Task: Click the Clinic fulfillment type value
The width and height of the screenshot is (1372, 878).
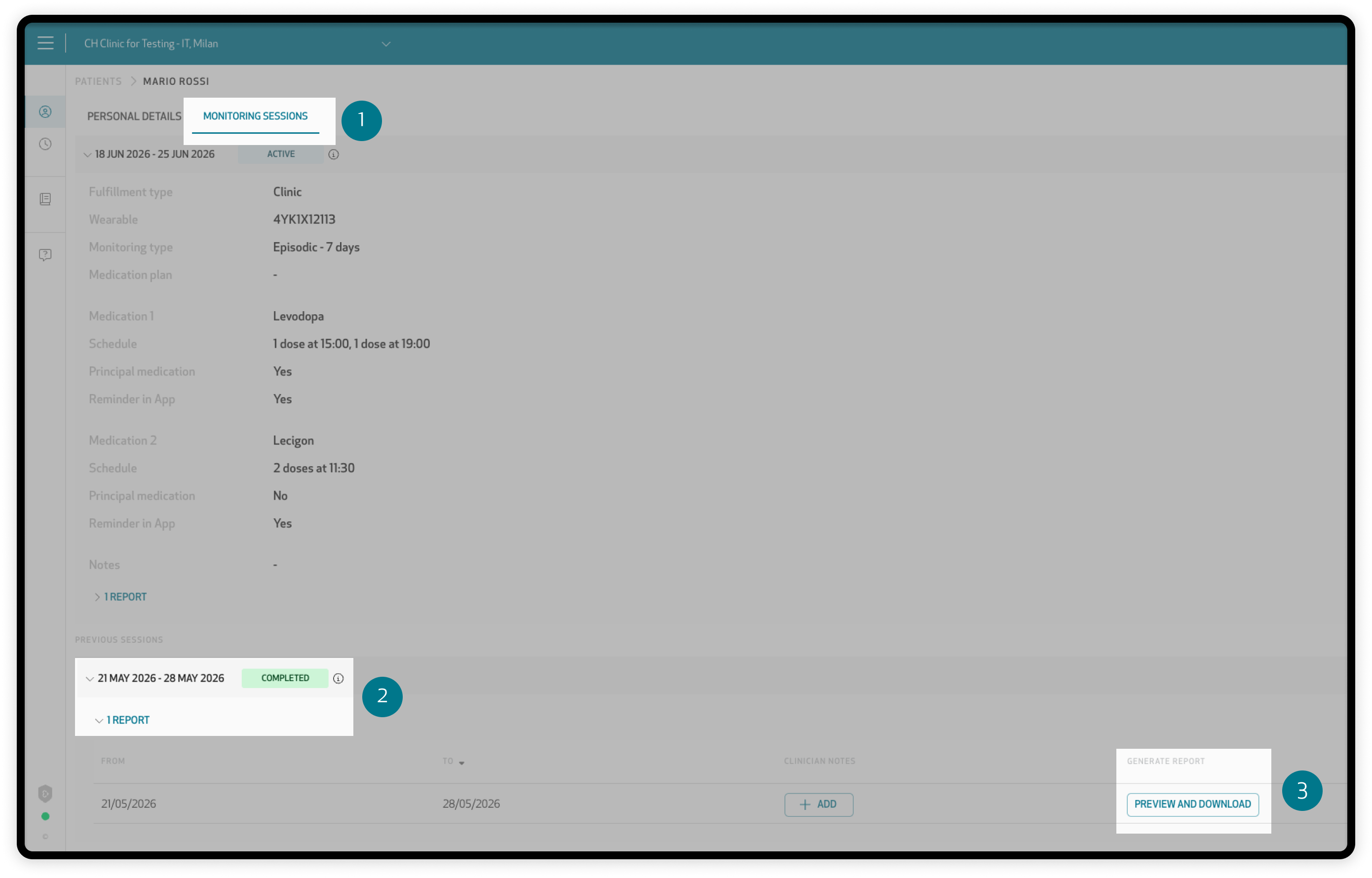Action: pyautogui.click(x=287, y=192)
